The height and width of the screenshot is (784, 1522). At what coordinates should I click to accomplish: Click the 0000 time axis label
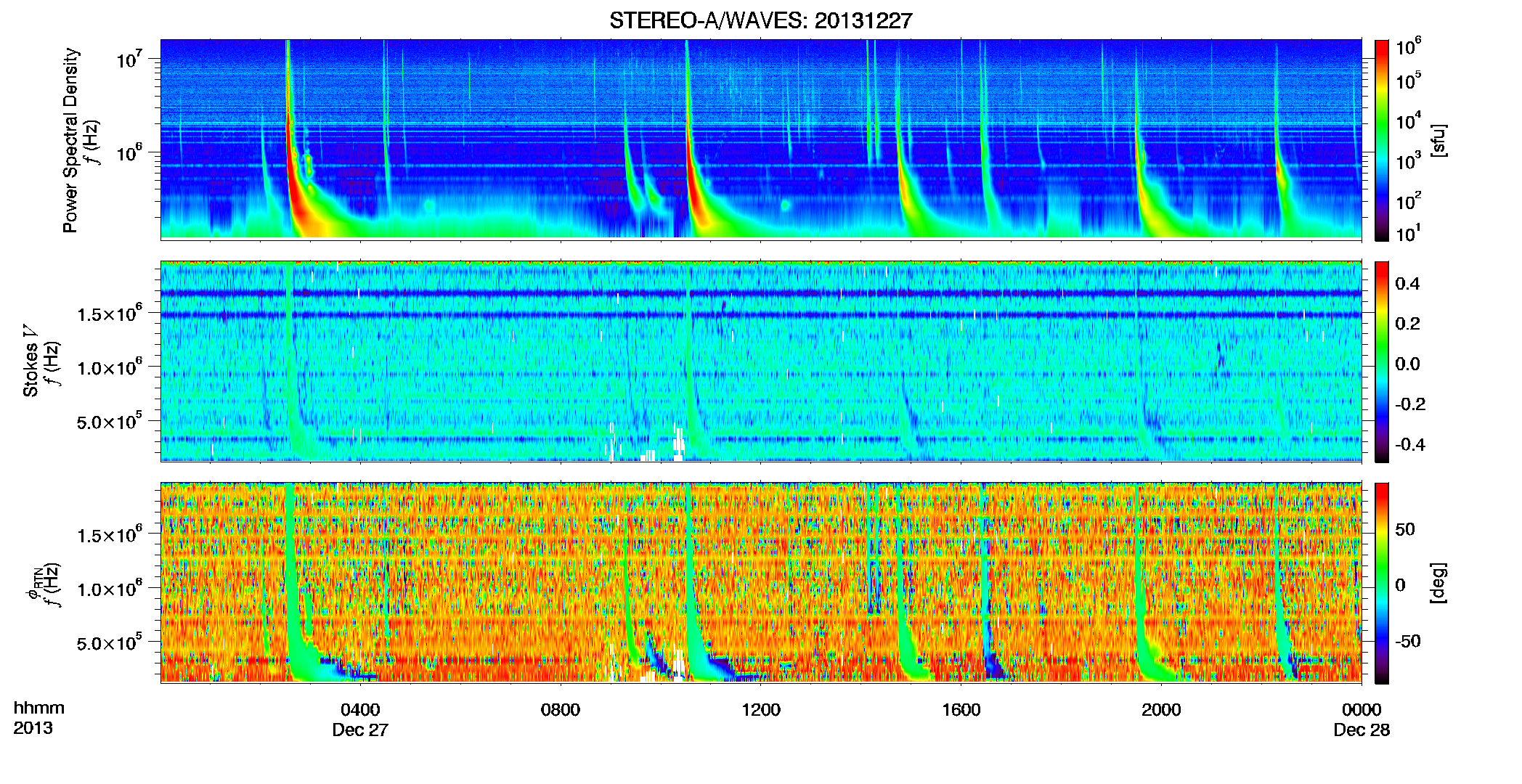coord(1362,709)
